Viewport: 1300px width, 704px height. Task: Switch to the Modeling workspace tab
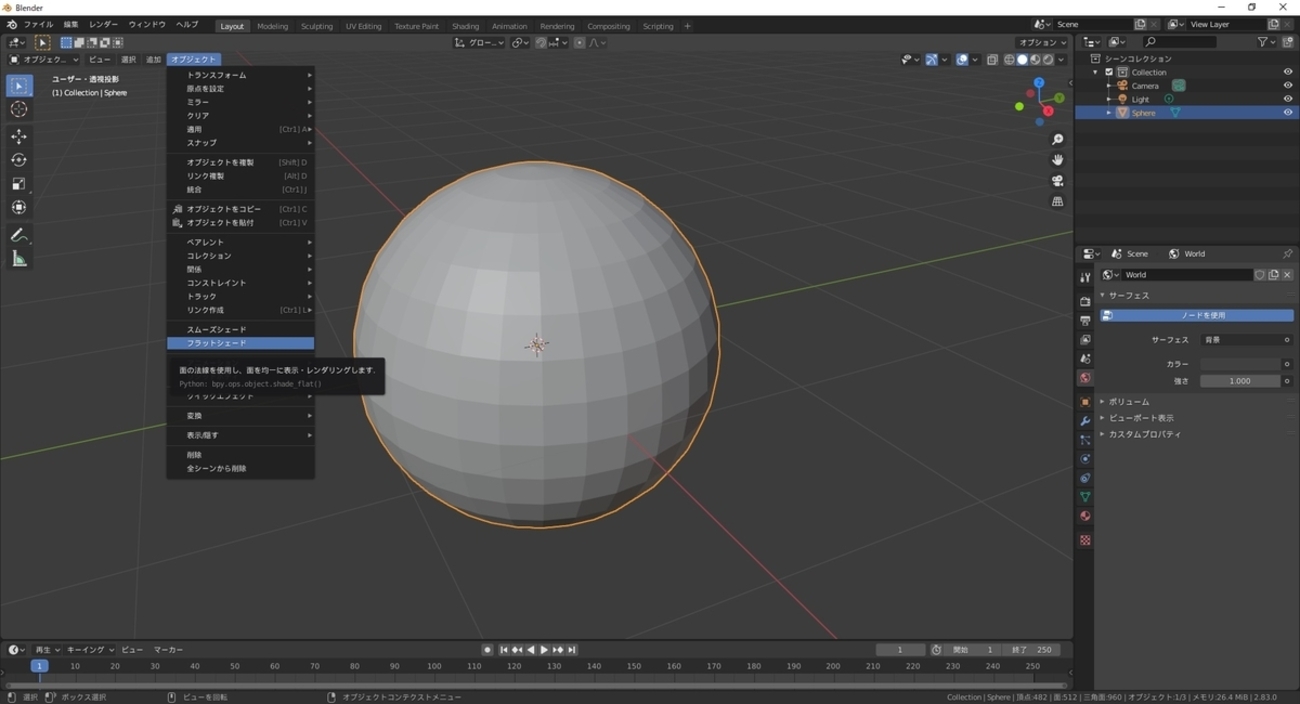pos(272,26)
